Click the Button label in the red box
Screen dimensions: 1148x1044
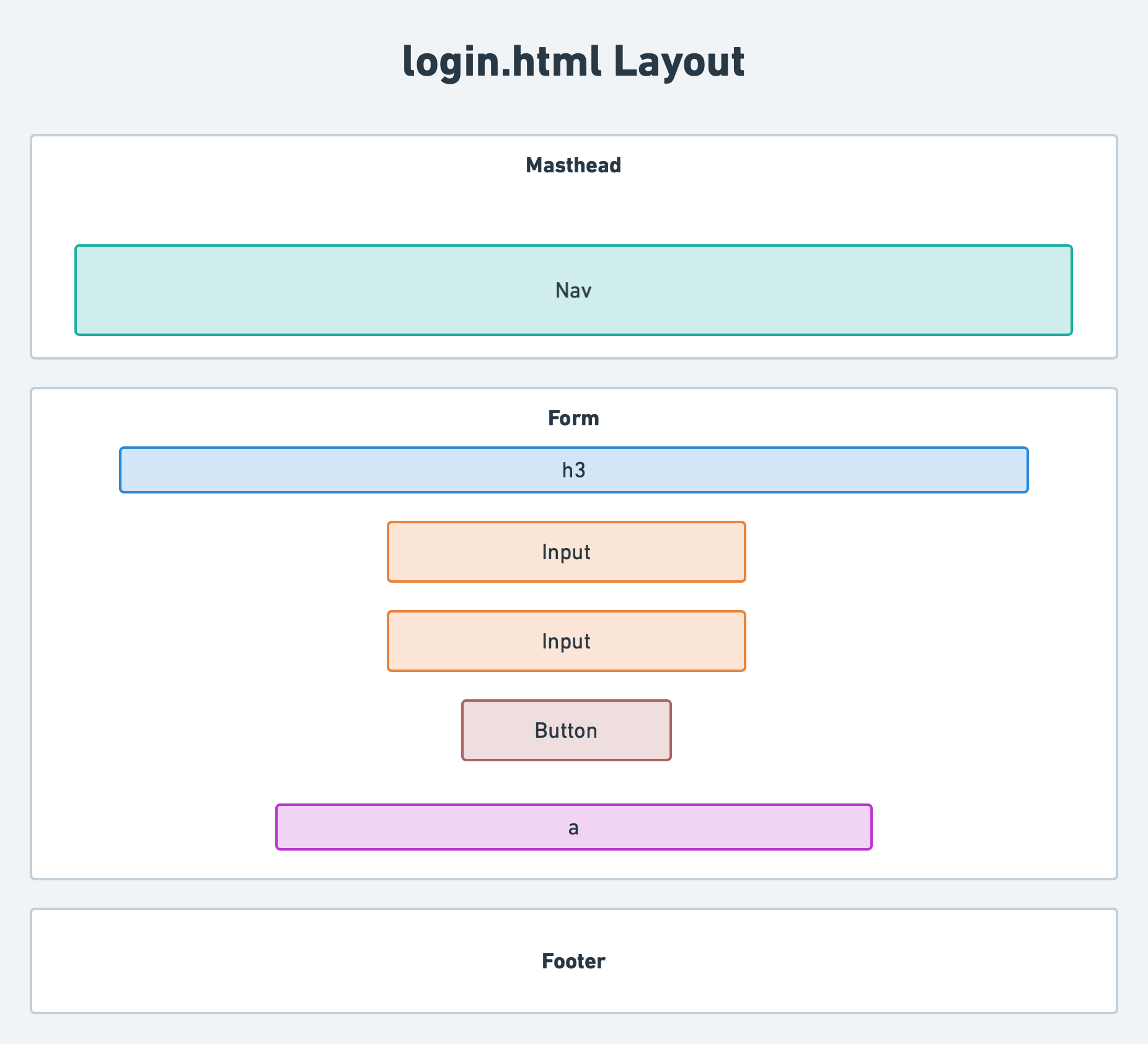point(566,730)
